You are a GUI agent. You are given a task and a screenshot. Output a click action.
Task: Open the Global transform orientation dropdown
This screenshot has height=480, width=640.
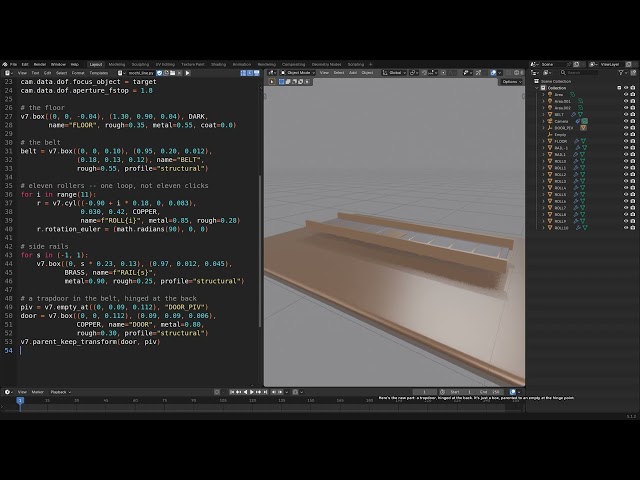click(394, 73)
